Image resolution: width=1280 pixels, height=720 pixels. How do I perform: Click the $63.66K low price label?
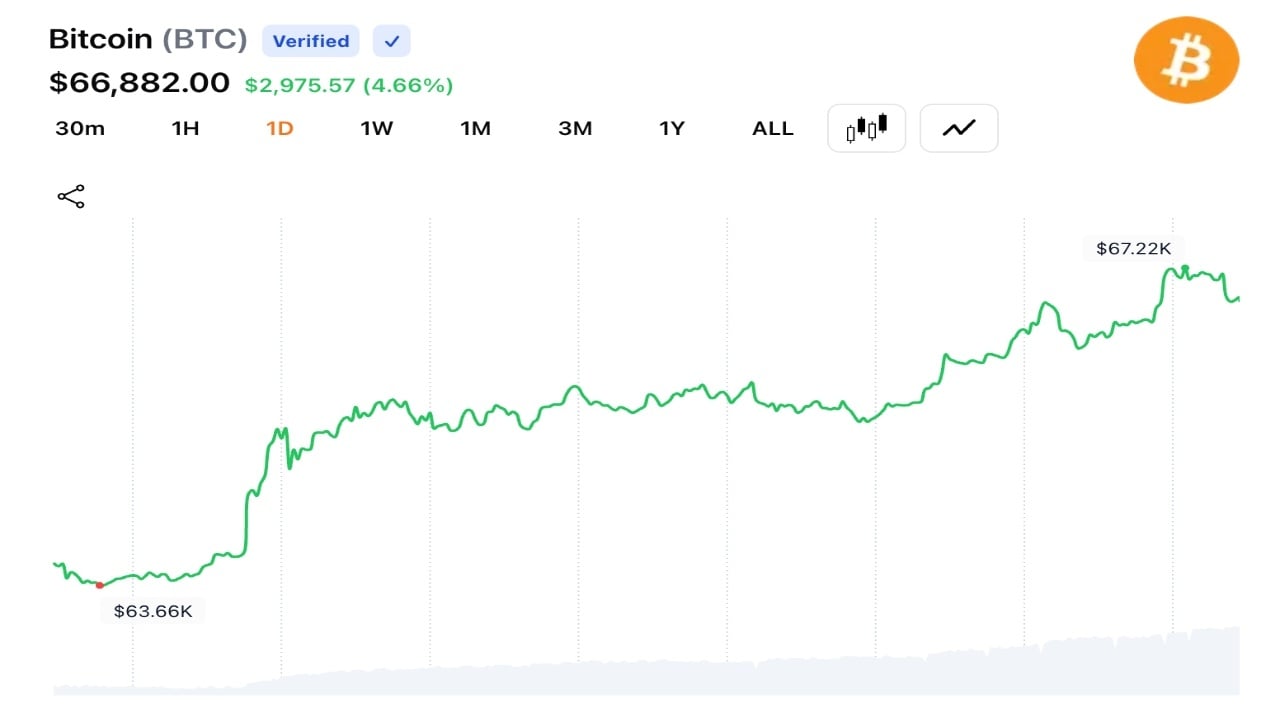tap(153, 611)
